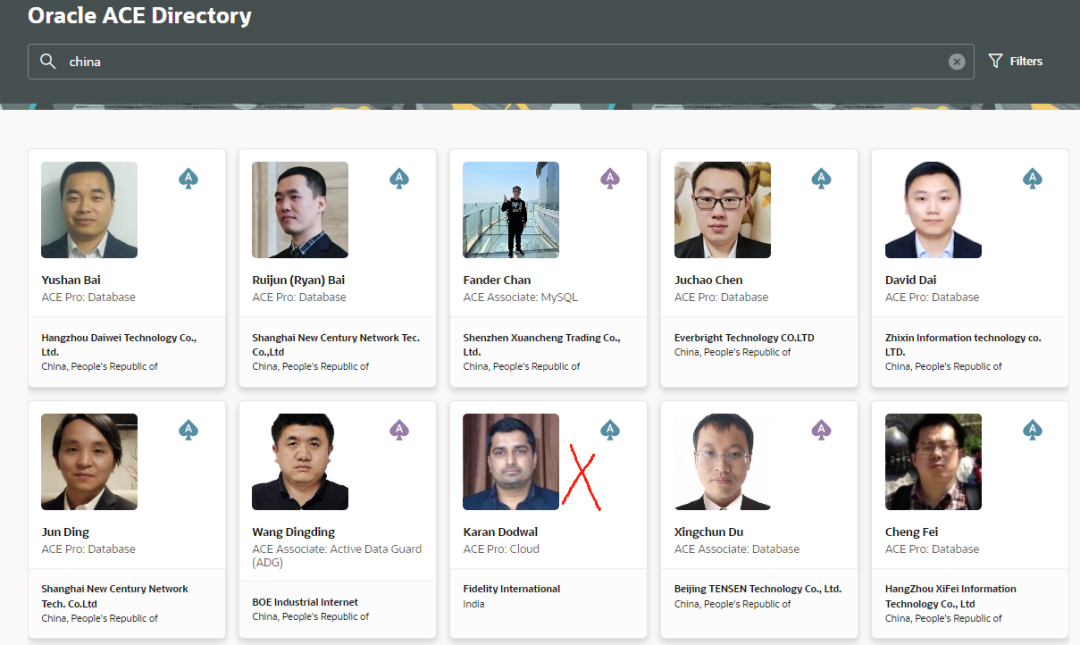The image size is (1080, 645).
Task: Click the Oracle ACE Directory heading
Action: (x=139, y=15)
